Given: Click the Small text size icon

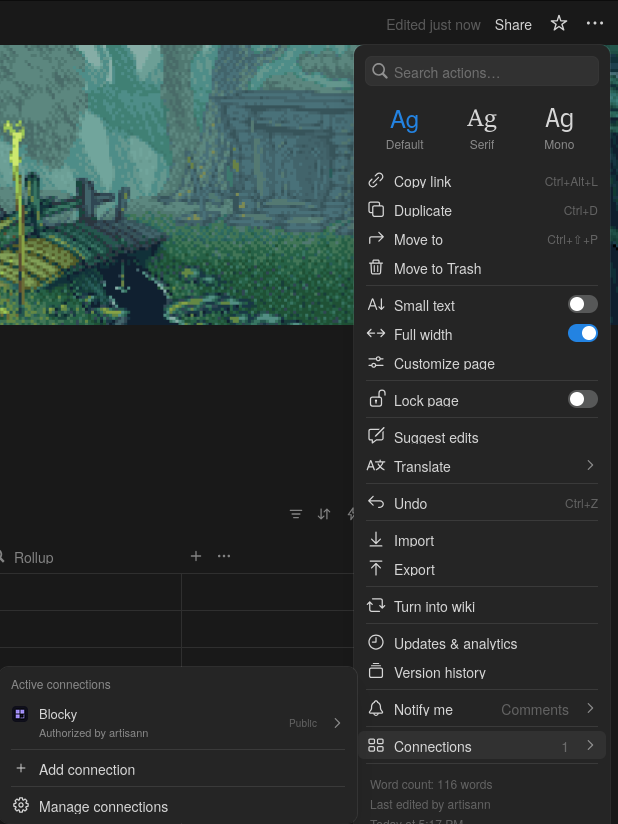Looking at the screenshot, I should [x=376, y=304].
